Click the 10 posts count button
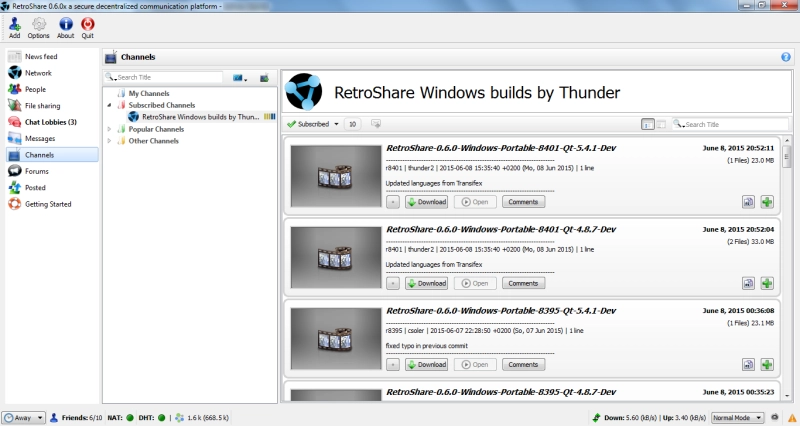Screen dimensions: 800x426 click(x=353, y=124)
